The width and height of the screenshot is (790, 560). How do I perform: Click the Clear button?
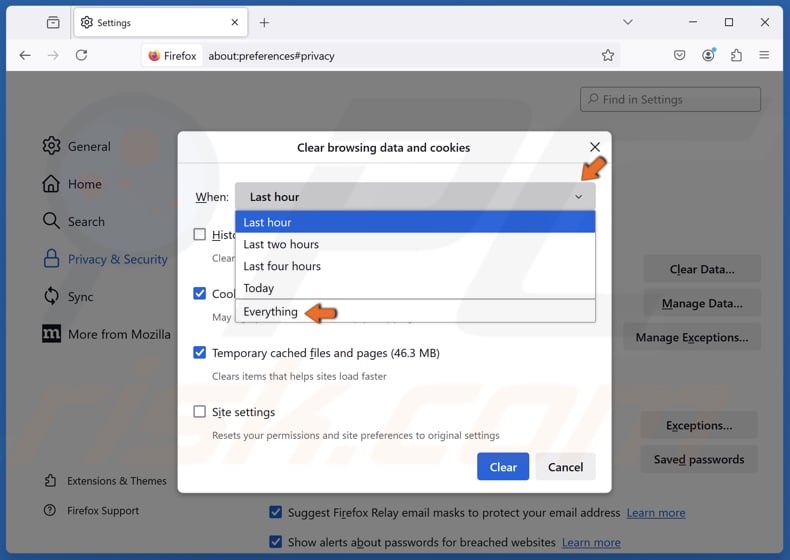[503, 467]
